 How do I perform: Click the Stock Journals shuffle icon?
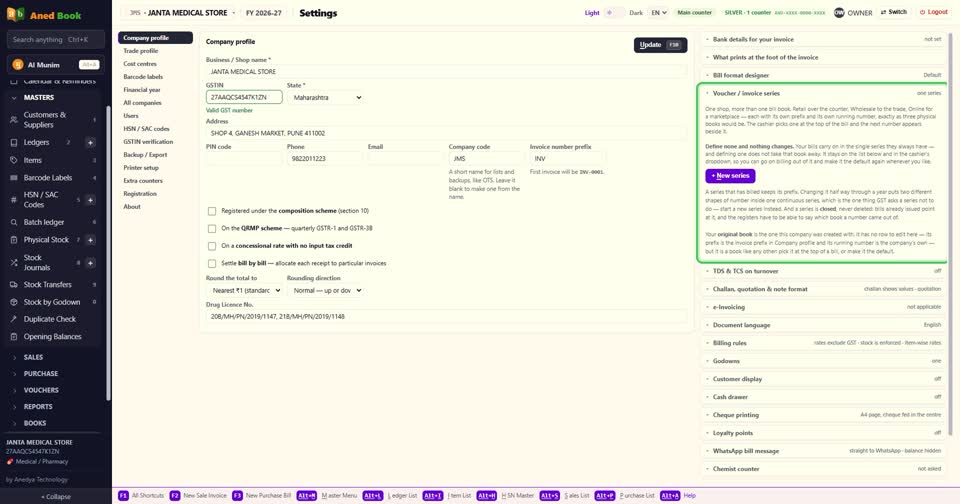click(13, 263)
